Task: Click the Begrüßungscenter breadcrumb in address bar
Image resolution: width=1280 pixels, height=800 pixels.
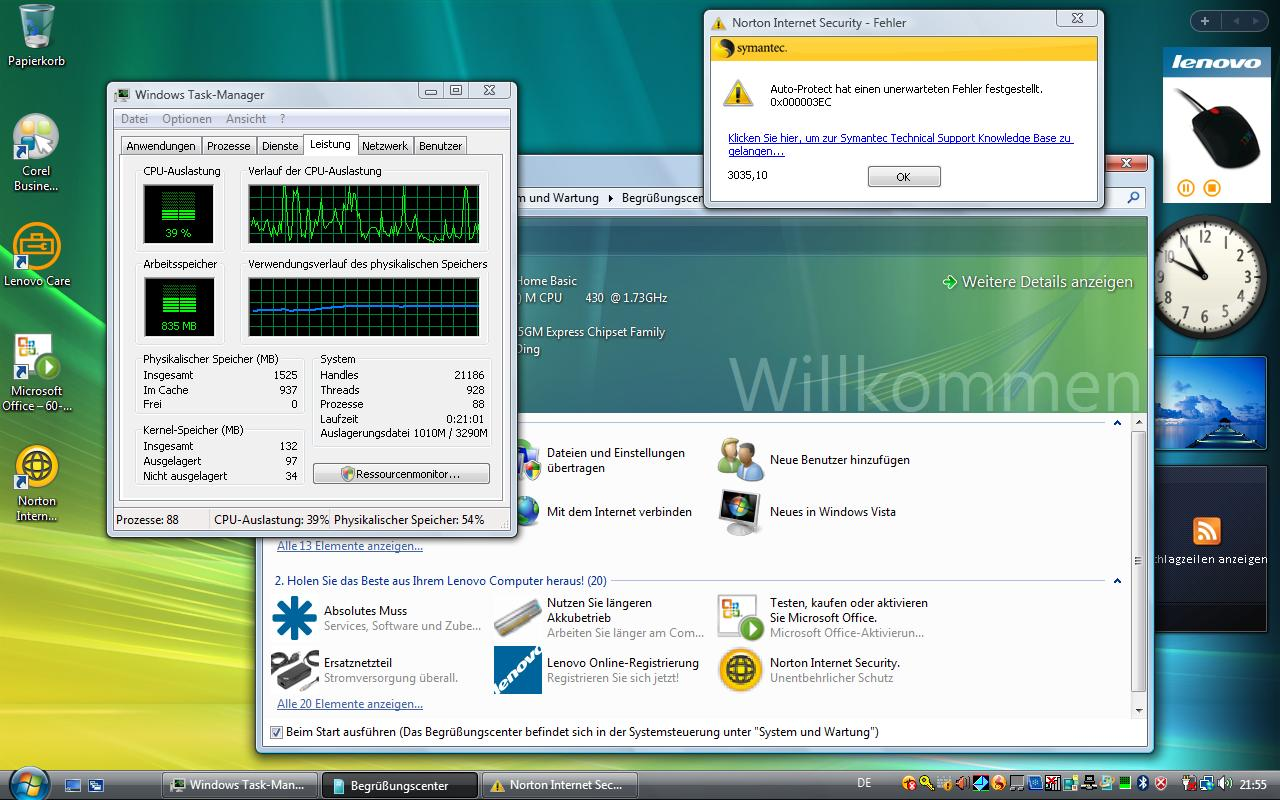Action: coord(662,198)
